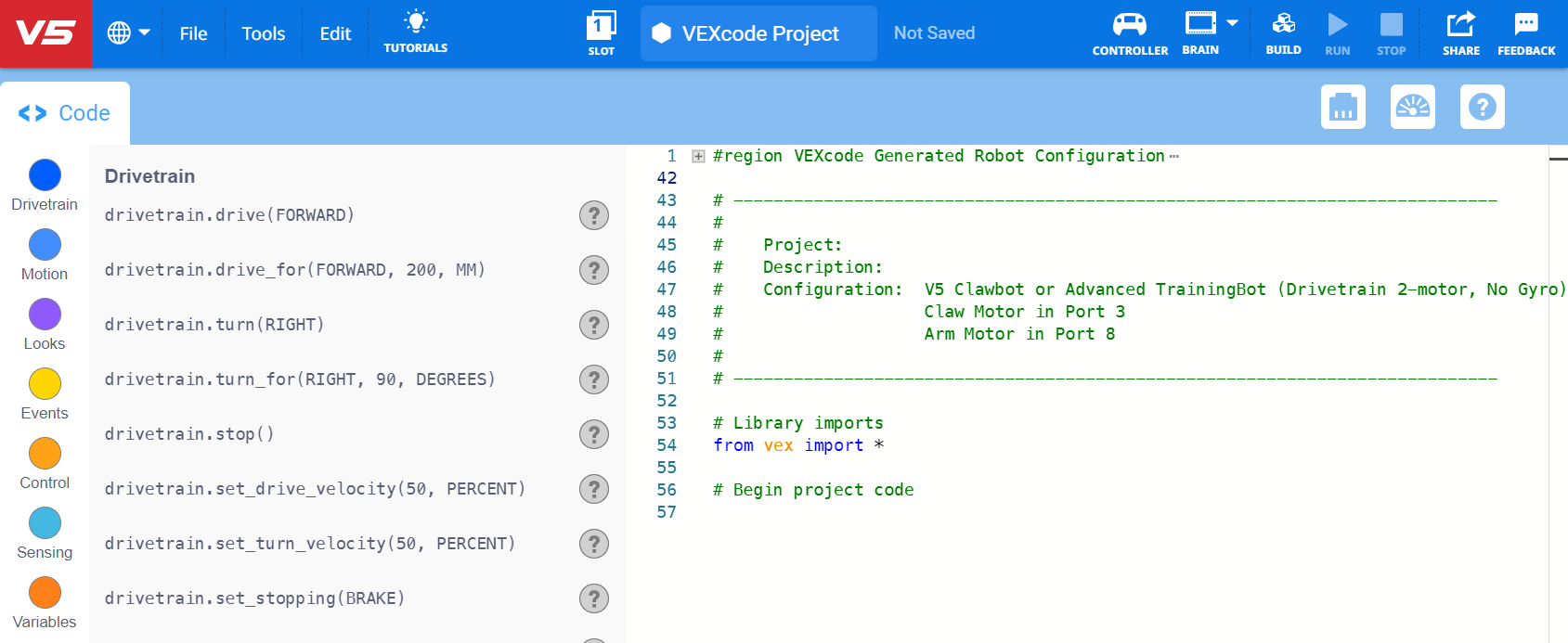1568x643 pixels.
Task: Open help for drivetrain.drive(FORWARD)
Action: (x=593, y=215)
